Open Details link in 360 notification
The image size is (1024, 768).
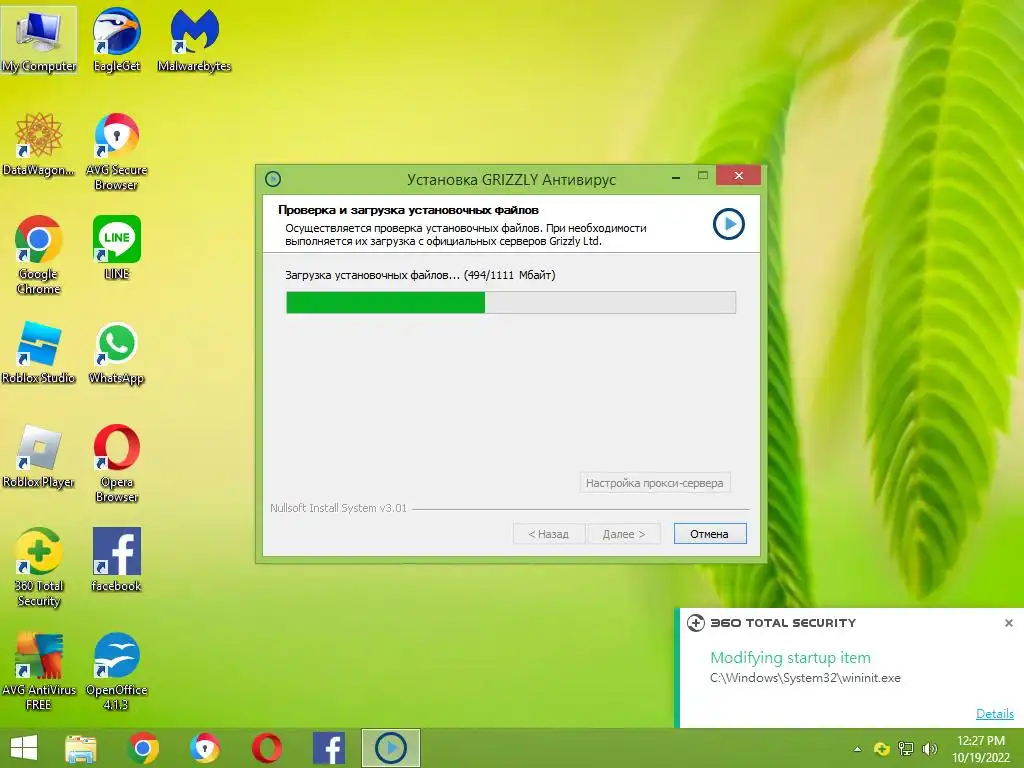(995, 713)
